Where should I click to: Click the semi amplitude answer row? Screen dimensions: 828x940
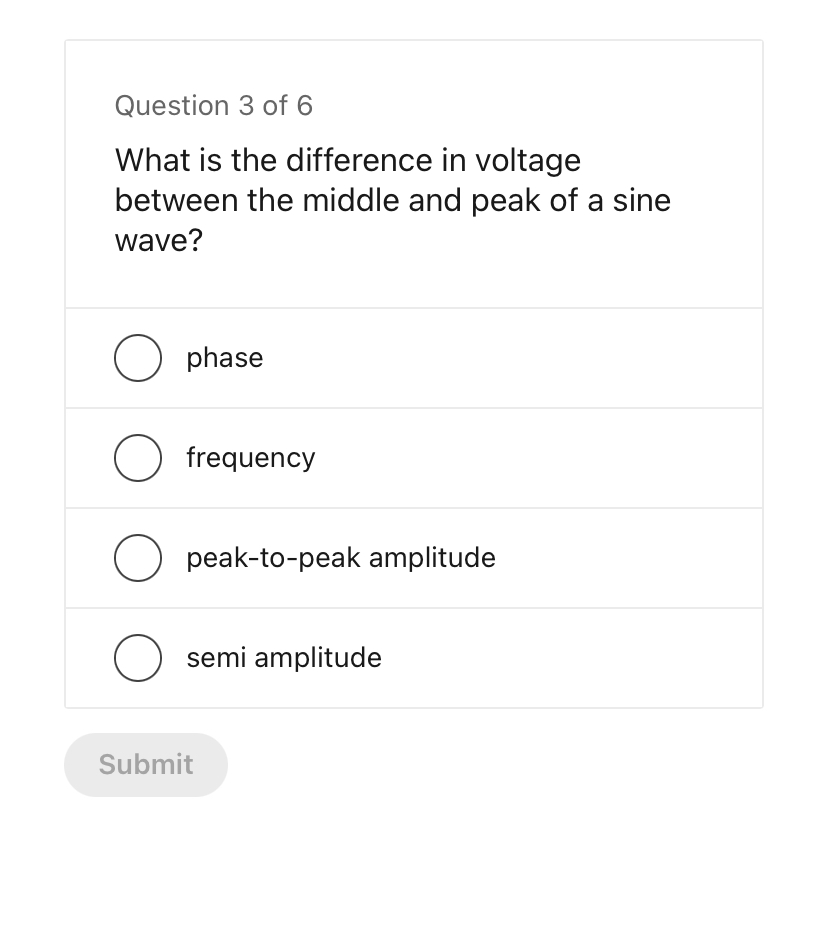(413, 658)
